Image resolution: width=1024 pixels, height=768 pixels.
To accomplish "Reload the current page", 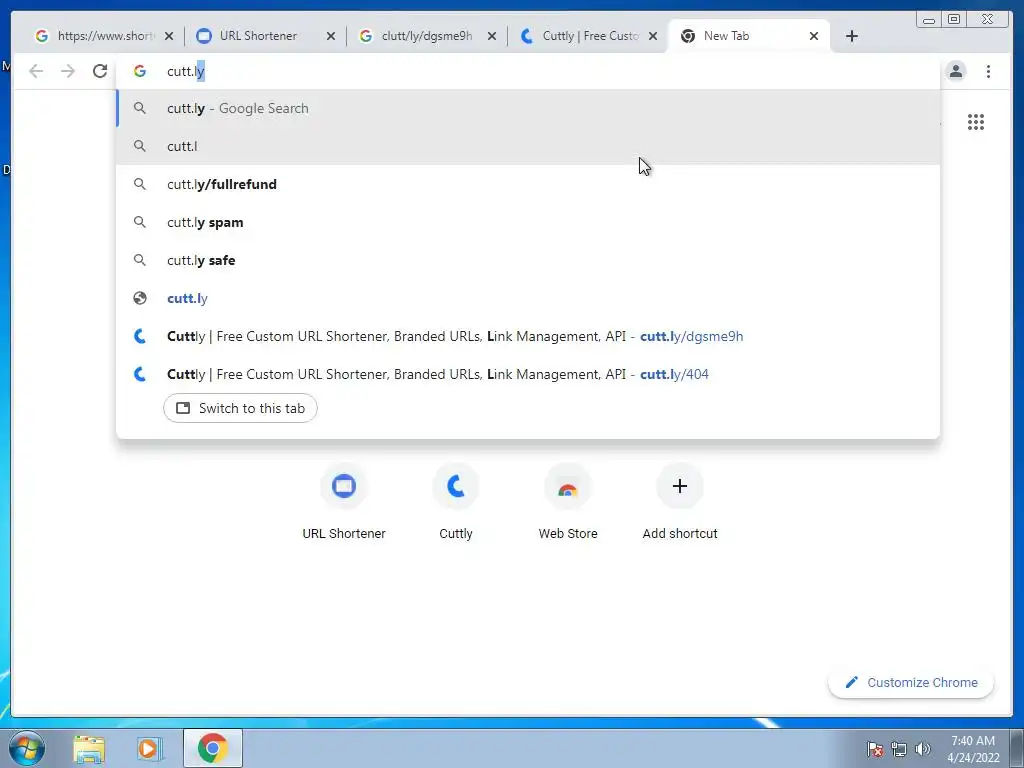I will coord(100,71).
